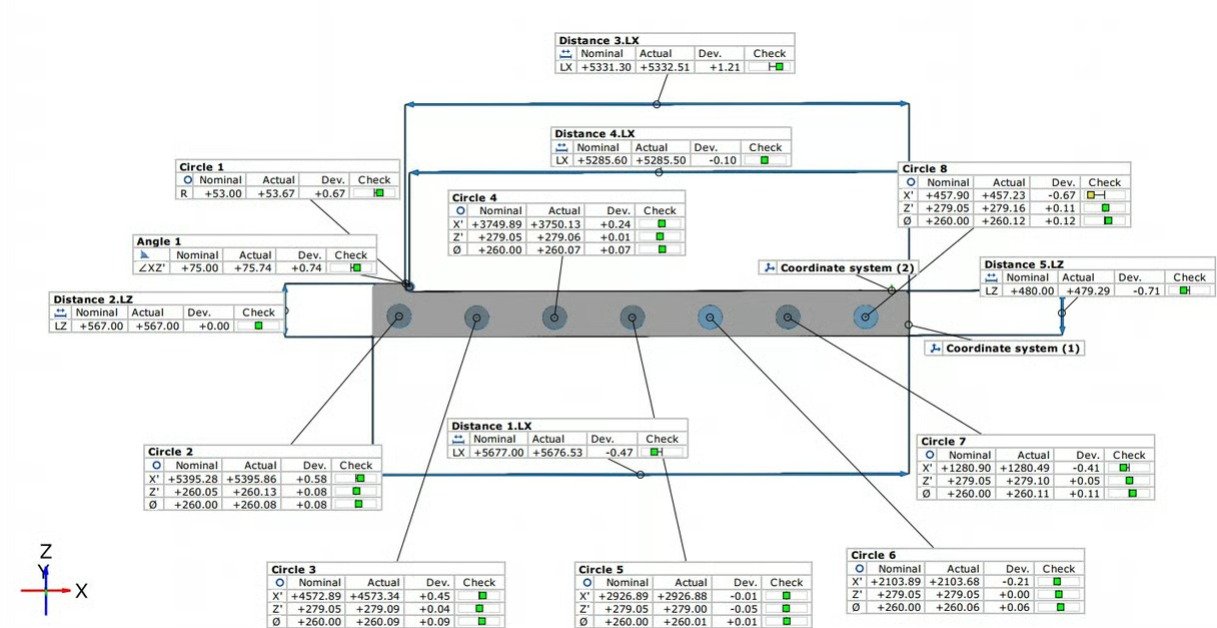Click the green check bar in Distance 2.LZ
The width and height of the screenshot is (1217, 628).
point(258,326)
